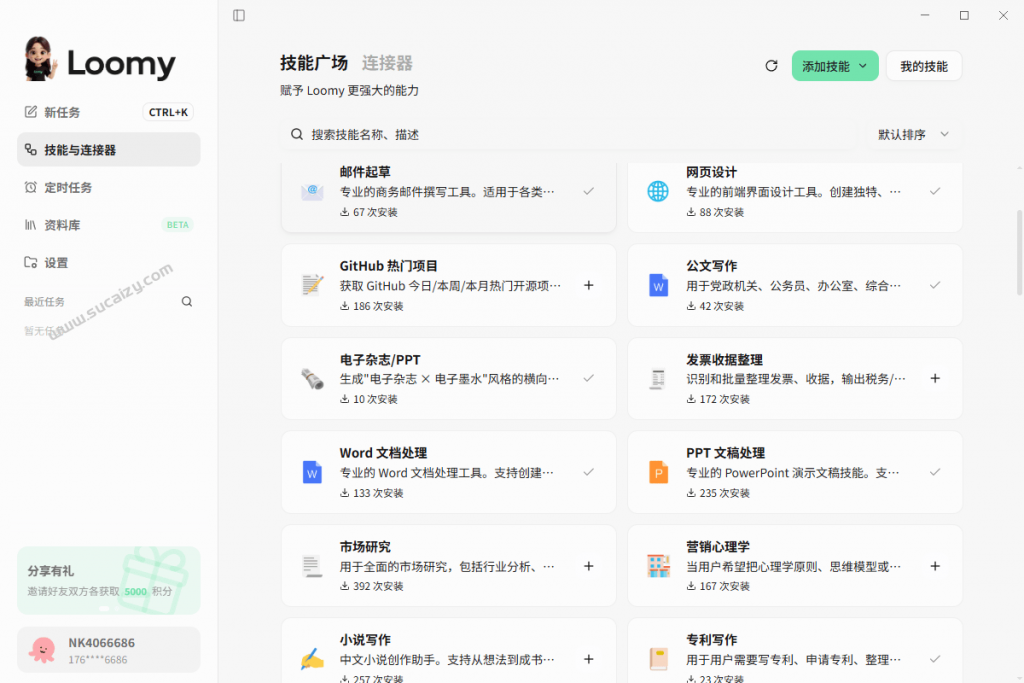Image resolution: width=1024 pixels, height=683 pixels.
Task: Click the 最近任务 section label
Action: click(44, 302)
